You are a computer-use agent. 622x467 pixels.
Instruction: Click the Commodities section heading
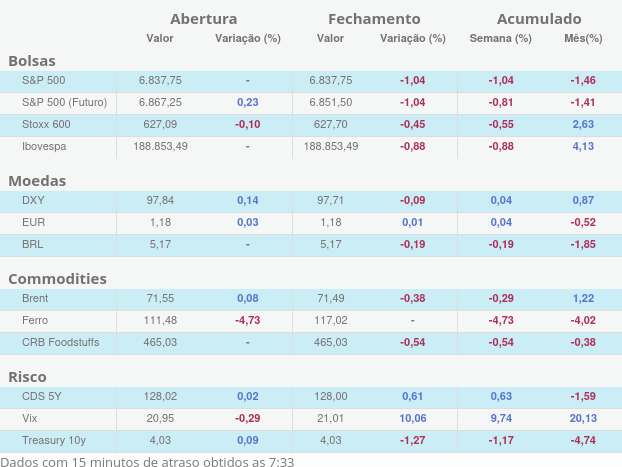pyautogui.click(x=57, y=279)
